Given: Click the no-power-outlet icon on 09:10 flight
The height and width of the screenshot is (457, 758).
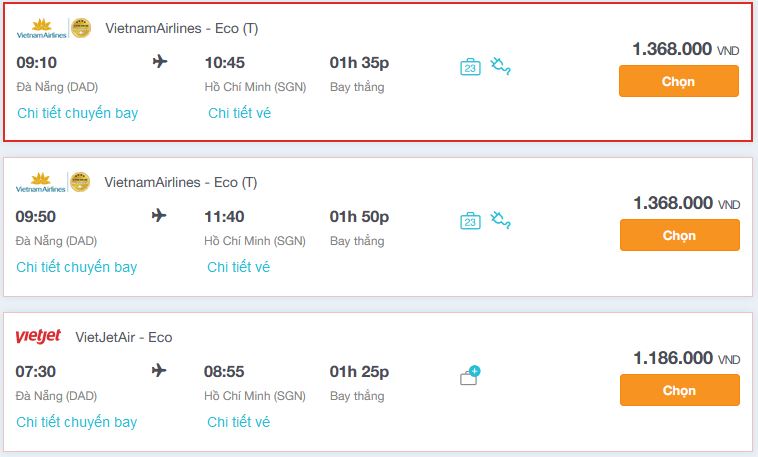Looking at the screenshot, I should point(500,66).
